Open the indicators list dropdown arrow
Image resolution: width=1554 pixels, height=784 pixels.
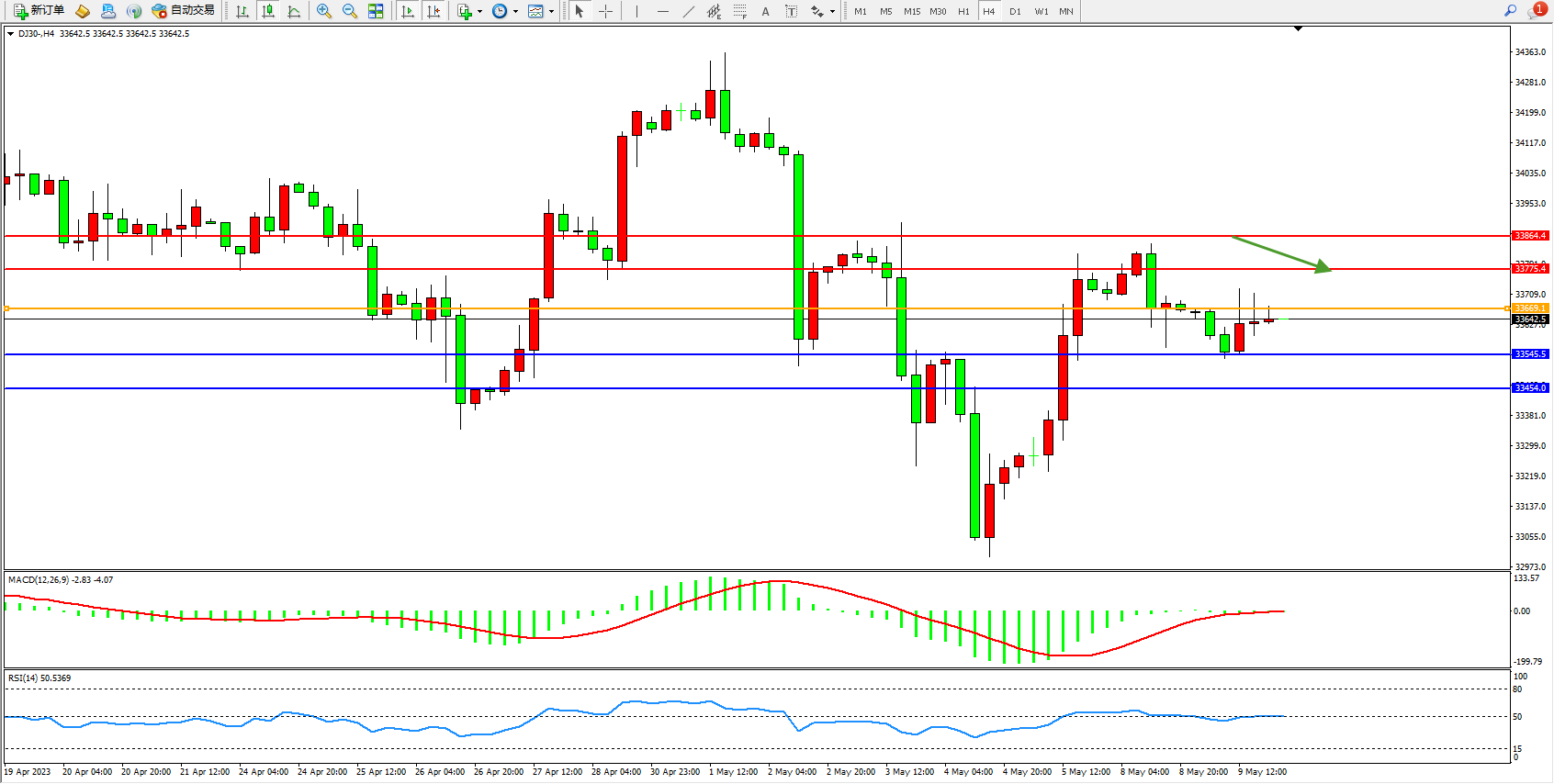479,12
